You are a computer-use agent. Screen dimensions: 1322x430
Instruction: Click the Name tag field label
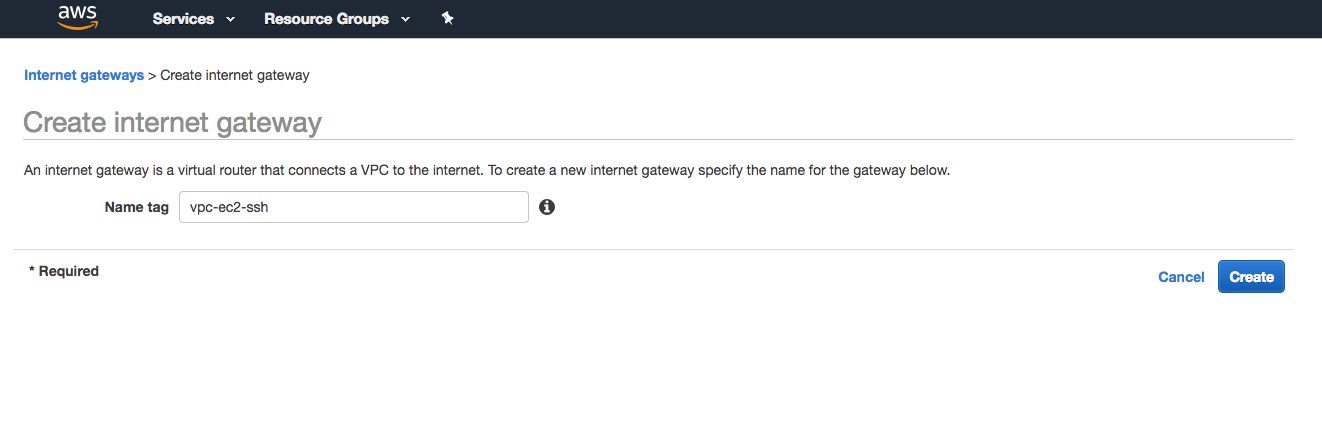137,207
